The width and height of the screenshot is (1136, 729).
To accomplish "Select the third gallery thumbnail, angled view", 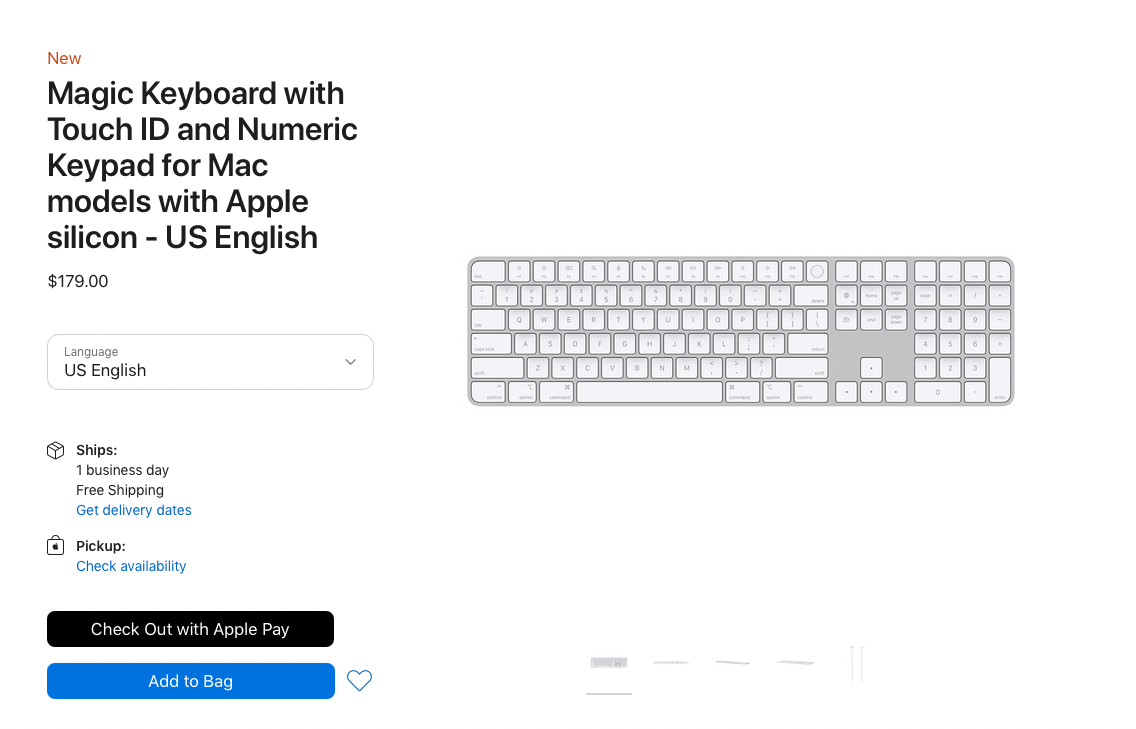I will click(x=732, y=663).
